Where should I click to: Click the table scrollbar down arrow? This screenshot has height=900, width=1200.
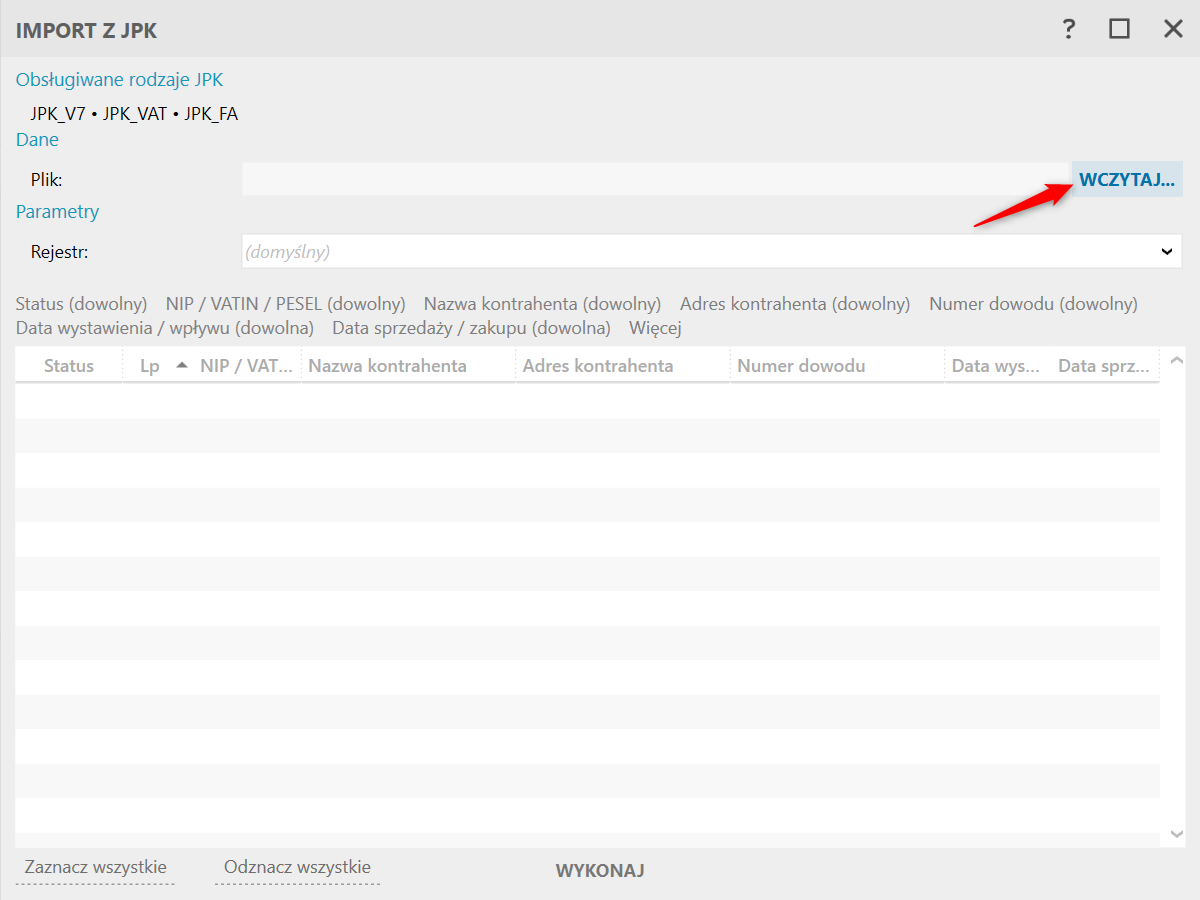click(1176, 833)
